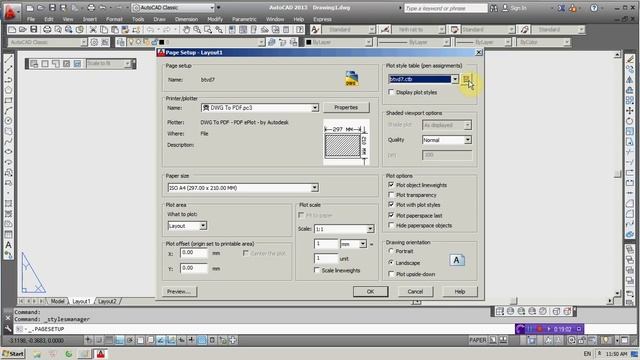This screenshot has width=640, height=360.
Task: Open plot style table editor button
Action: [x=466, y=79]
